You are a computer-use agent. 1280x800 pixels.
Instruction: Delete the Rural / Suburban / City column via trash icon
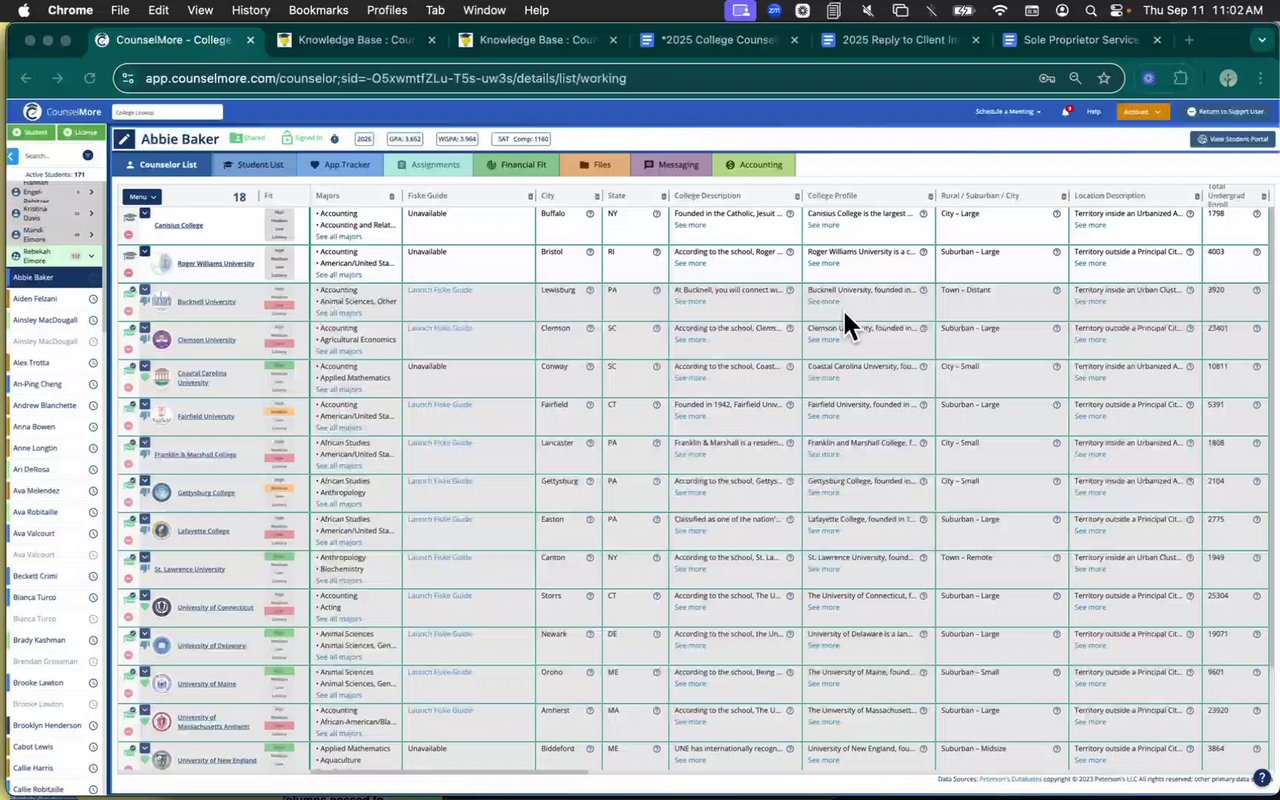[x=1063, y=196]
